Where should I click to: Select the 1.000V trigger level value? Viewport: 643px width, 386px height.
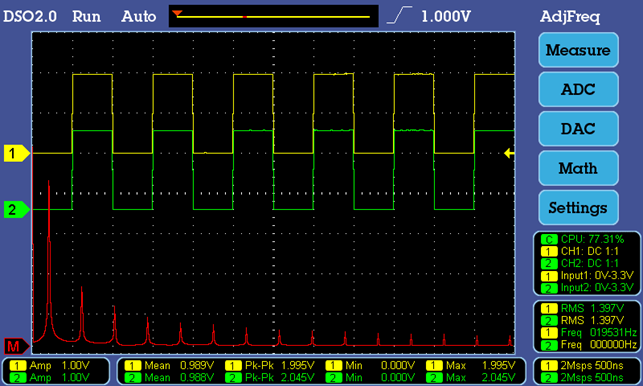[446, 16]
